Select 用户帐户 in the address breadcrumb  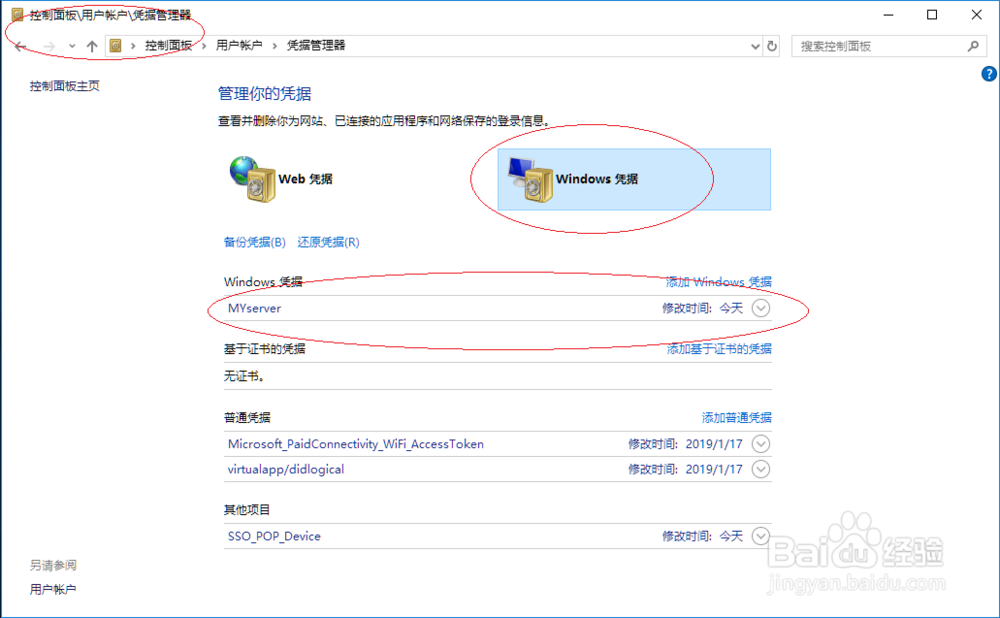point(239,45)
